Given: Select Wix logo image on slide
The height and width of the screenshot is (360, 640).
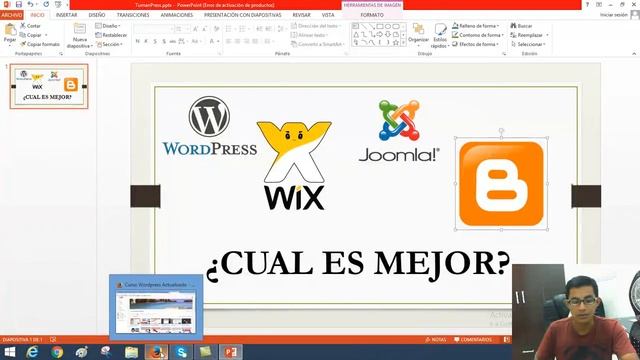Looking at the screenshot, I should 294,166.
